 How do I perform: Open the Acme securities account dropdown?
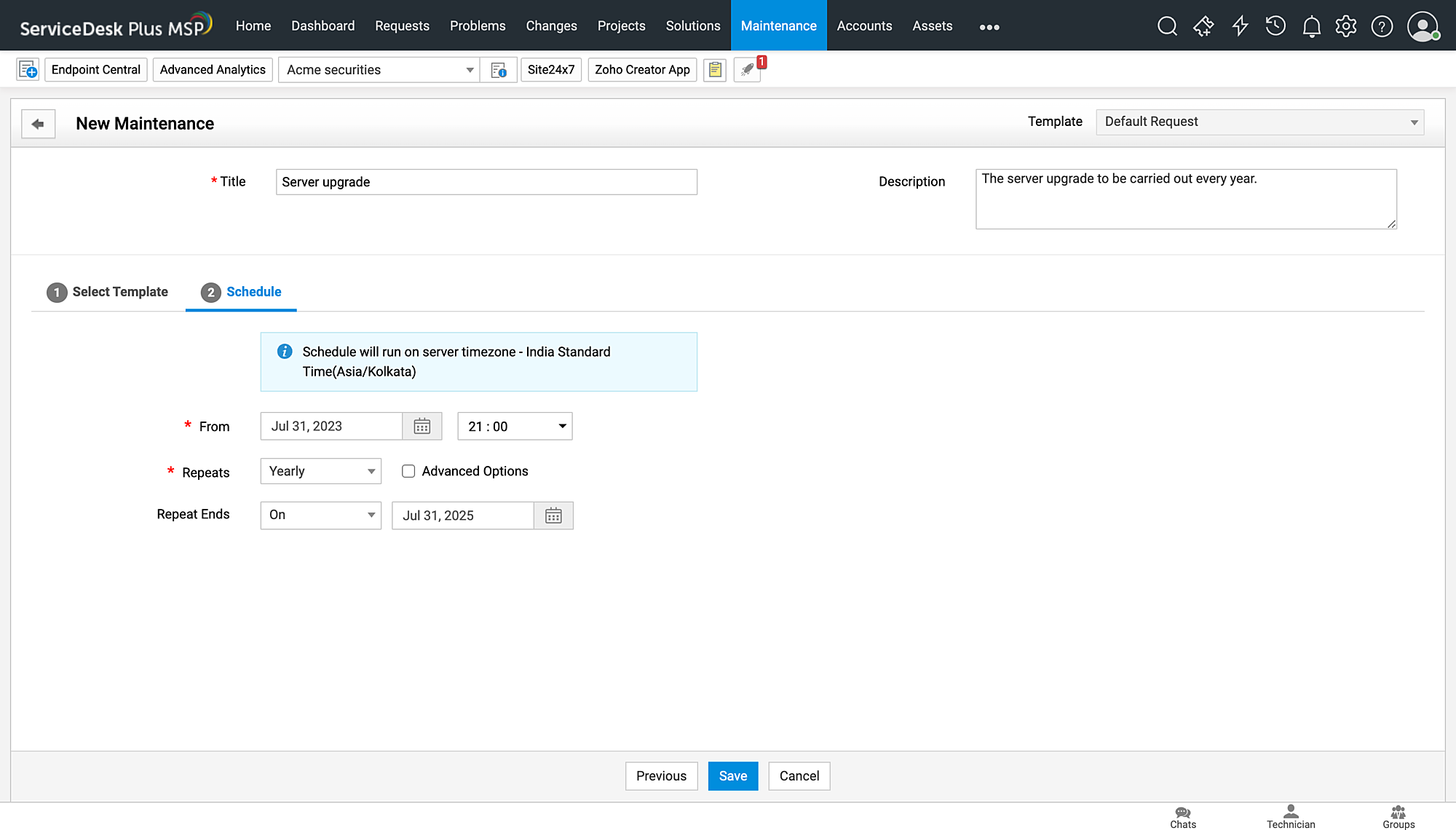pyautogui.click(x=379, y=70)
